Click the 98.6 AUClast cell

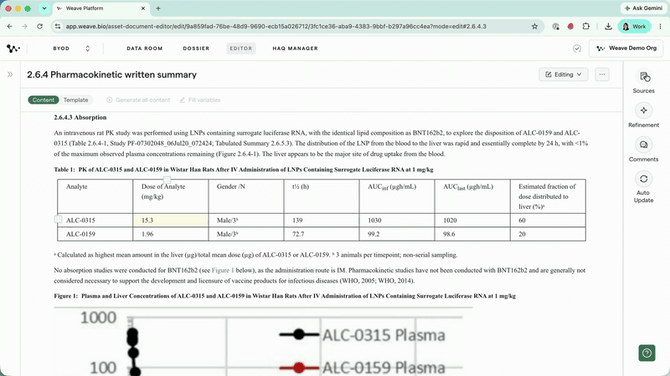472,234
